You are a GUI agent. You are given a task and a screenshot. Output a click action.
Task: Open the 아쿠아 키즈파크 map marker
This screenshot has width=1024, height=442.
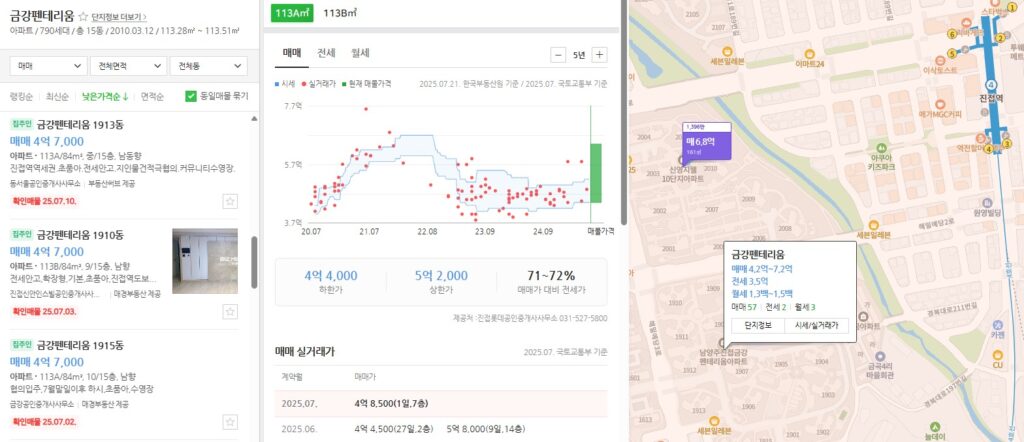(x=882, y=148)
